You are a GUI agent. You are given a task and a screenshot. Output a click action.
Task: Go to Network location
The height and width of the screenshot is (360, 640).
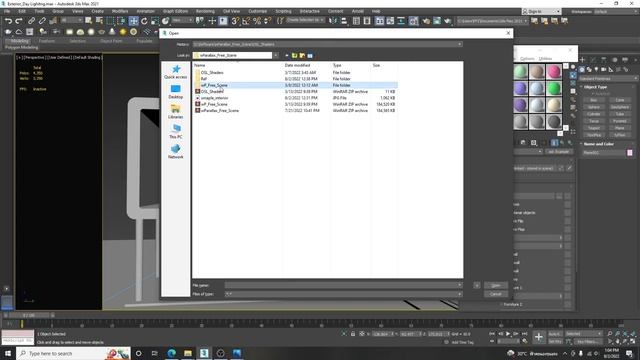coord(176,152)
